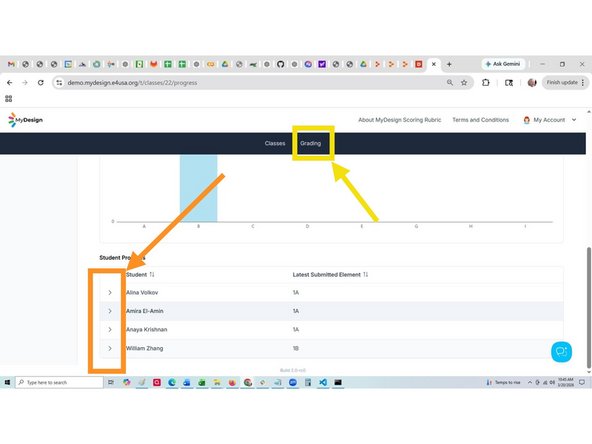Viewport: 592px width, 444px height.
Task: Open the Terms and Conditions link
Action: tap(480, 120)
